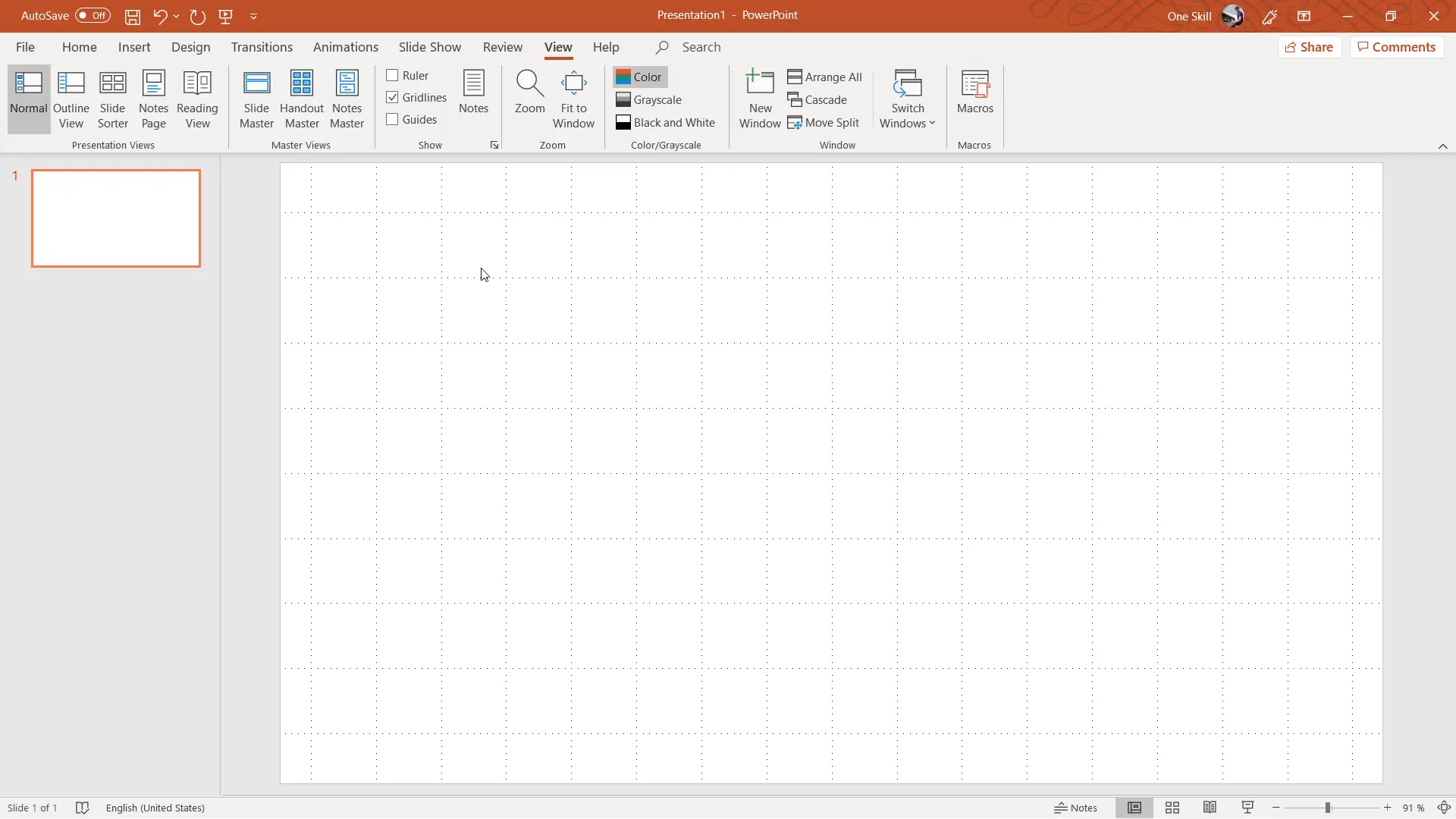Screen dimensions: 1456x819
Task: Select Color view mode
Action: click(x=639, y=77)
